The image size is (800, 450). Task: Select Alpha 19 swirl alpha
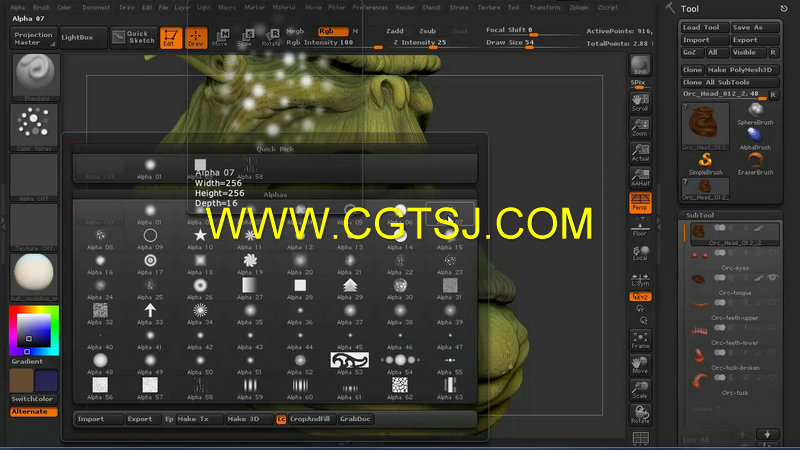pos(250,264)
